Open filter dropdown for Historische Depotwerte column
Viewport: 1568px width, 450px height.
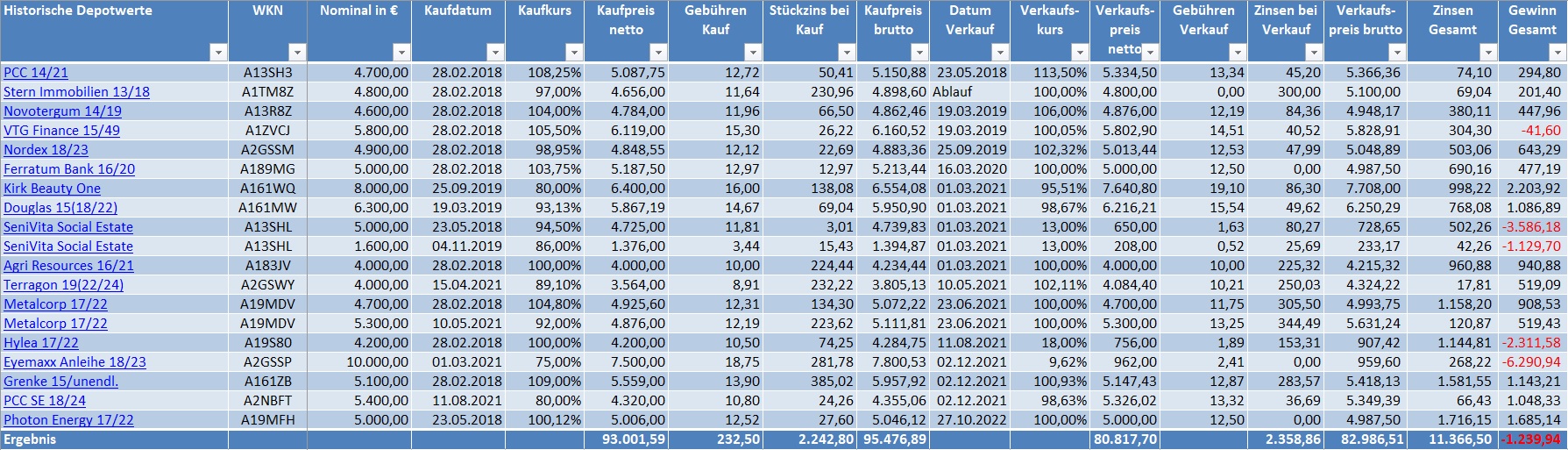[218, 53]
